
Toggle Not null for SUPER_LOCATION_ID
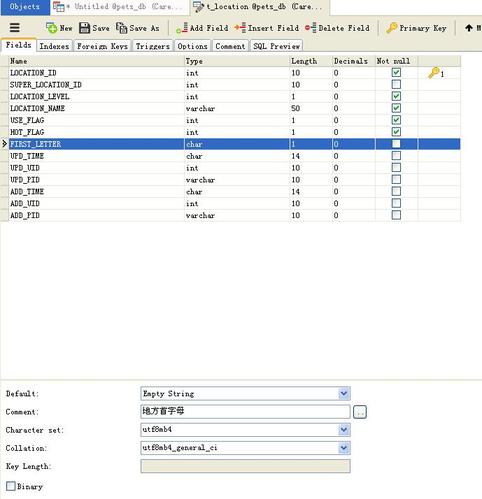pyautogui.click(x=396, y=84)
